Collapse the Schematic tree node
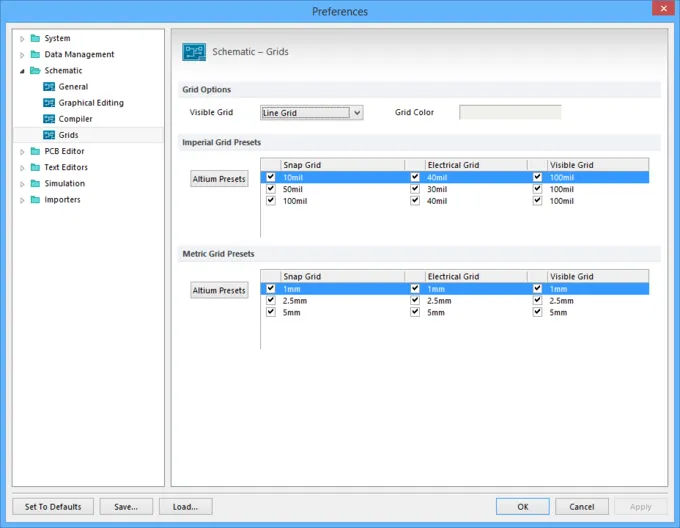Viewport: 680px width, 528px height. 22,71
